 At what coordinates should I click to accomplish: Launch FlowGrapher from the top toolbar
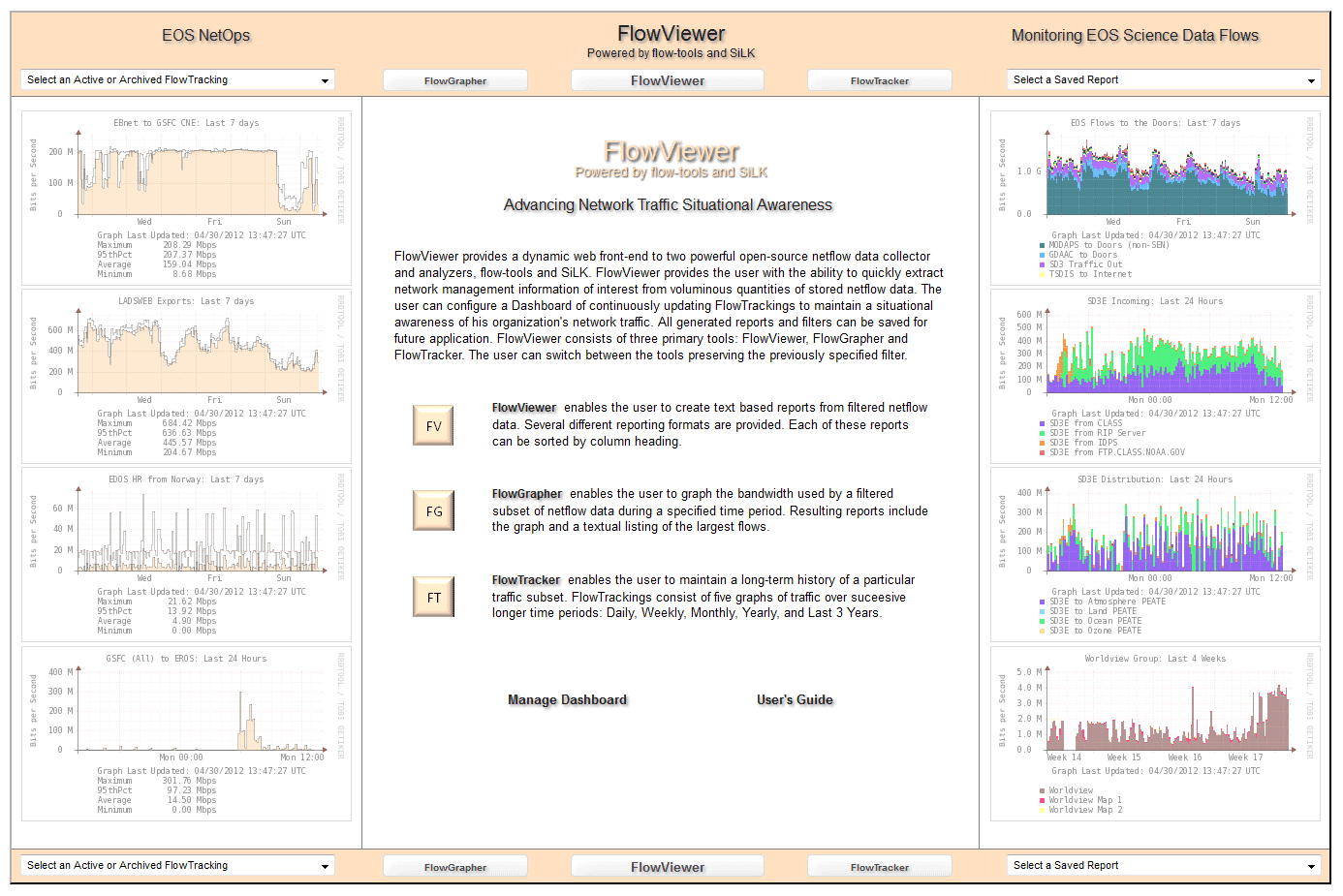455,80
